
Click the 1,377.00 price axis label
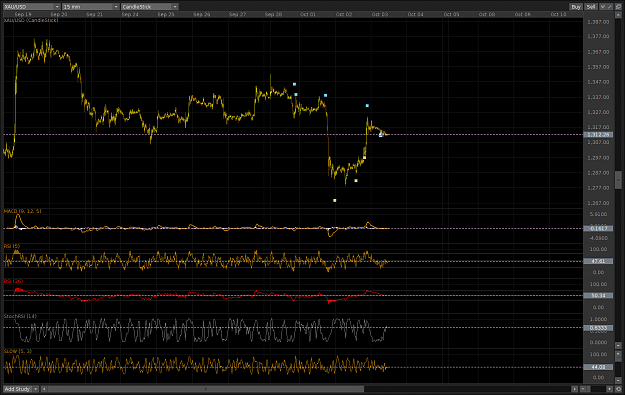click(598, 36)
